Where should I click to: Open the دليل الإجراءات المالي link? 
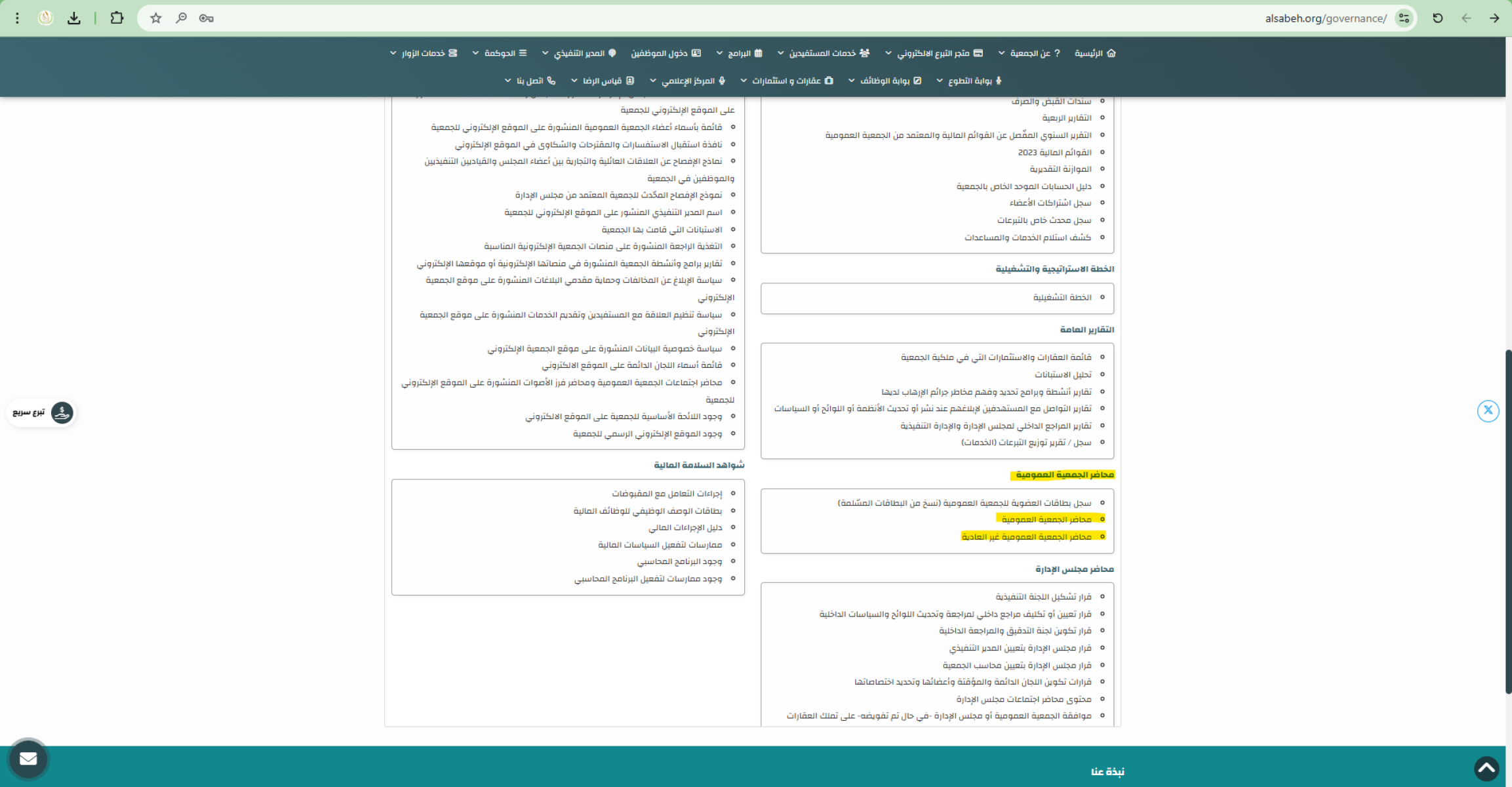pyautogui.click(x=685, y=527)
